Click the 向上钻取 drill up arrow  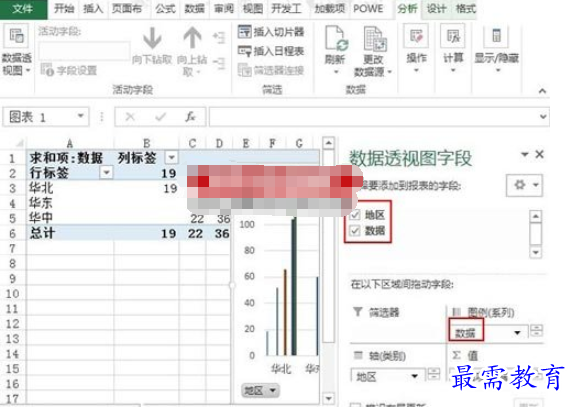point(192,38)
